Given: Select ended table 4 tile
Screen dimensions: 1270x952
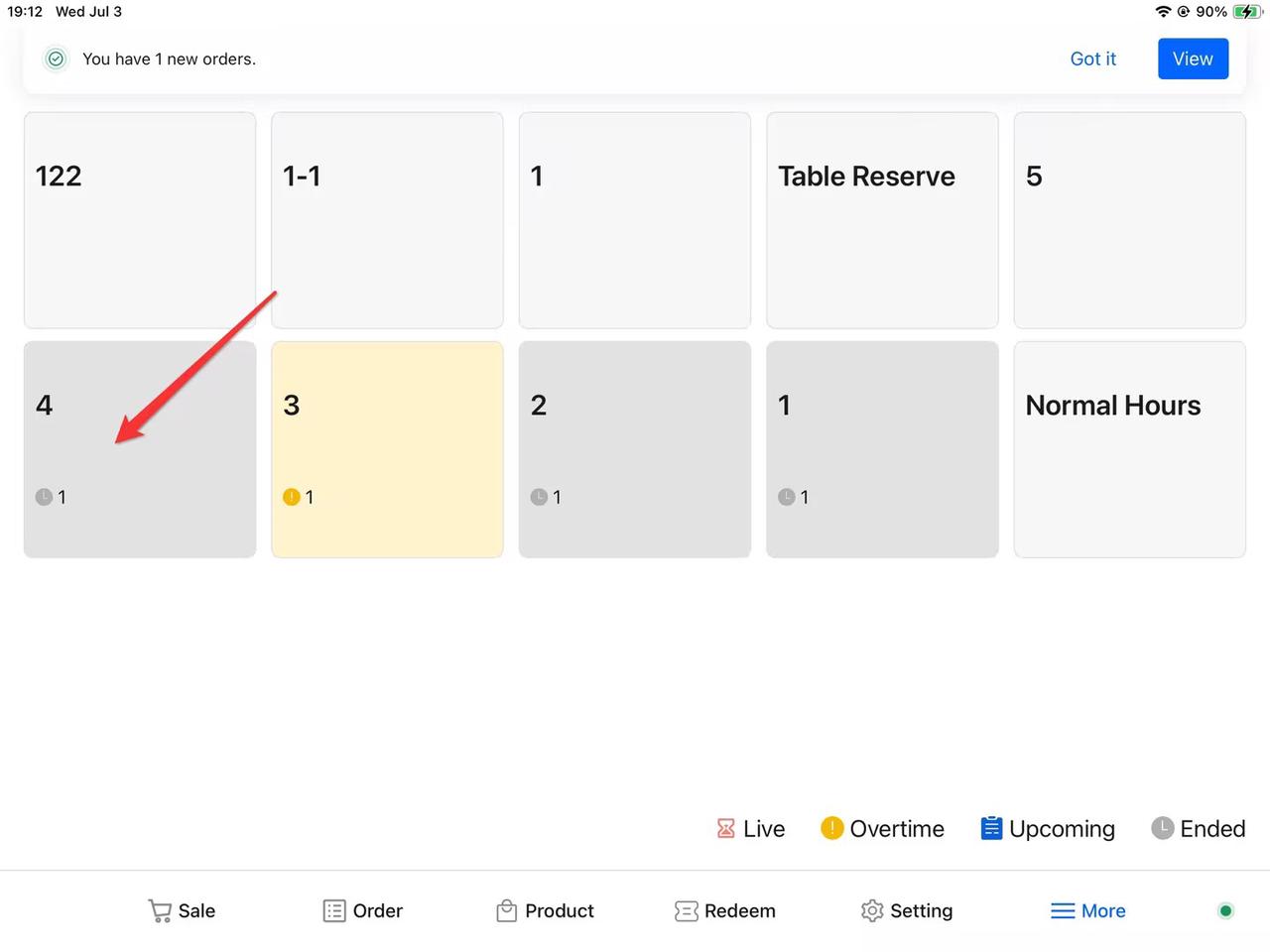Looking at the screenshot, I should coord(140,449).
